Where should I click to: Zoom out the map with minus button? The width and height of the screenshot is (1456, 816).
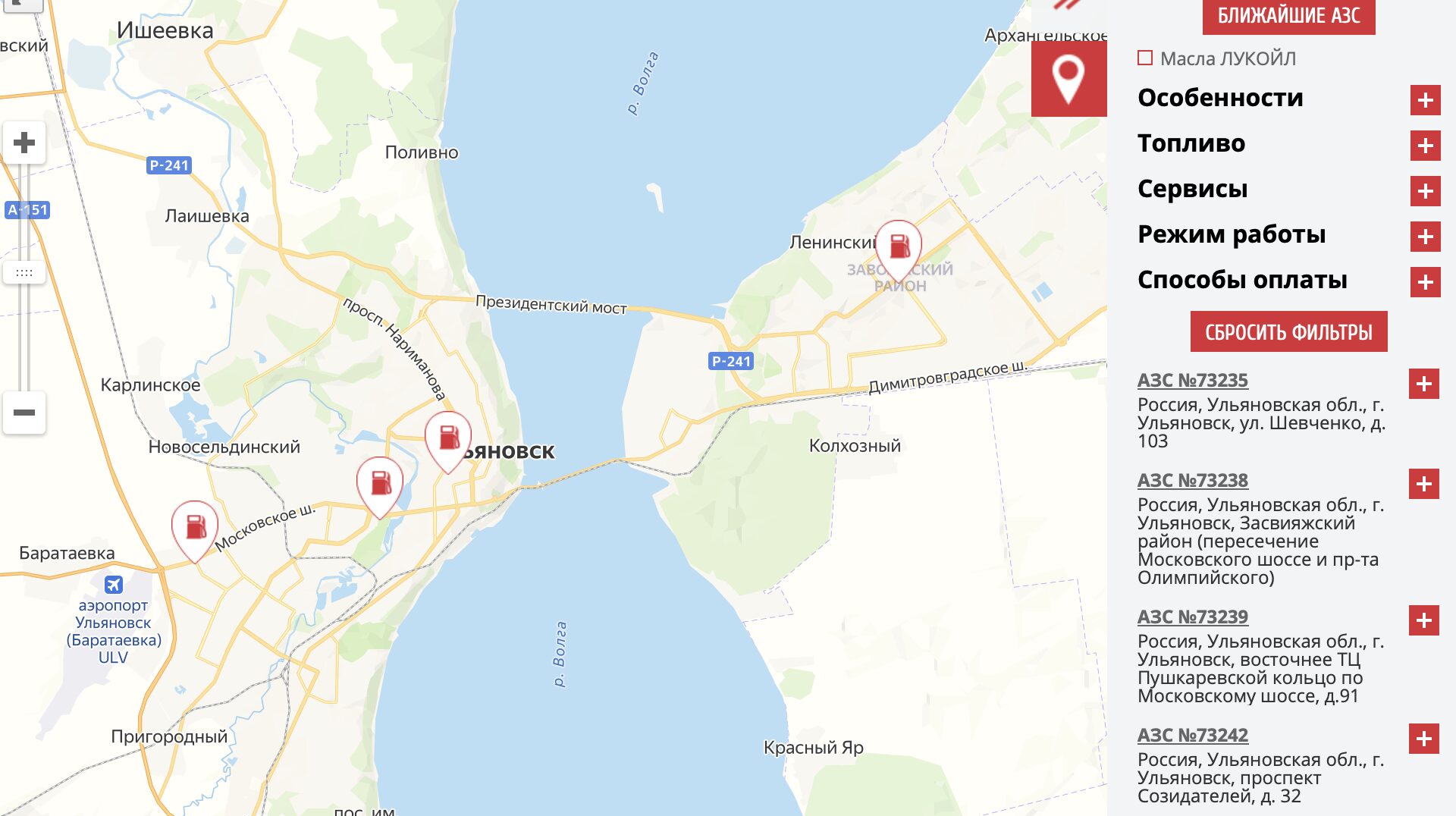tap(24, 413)
